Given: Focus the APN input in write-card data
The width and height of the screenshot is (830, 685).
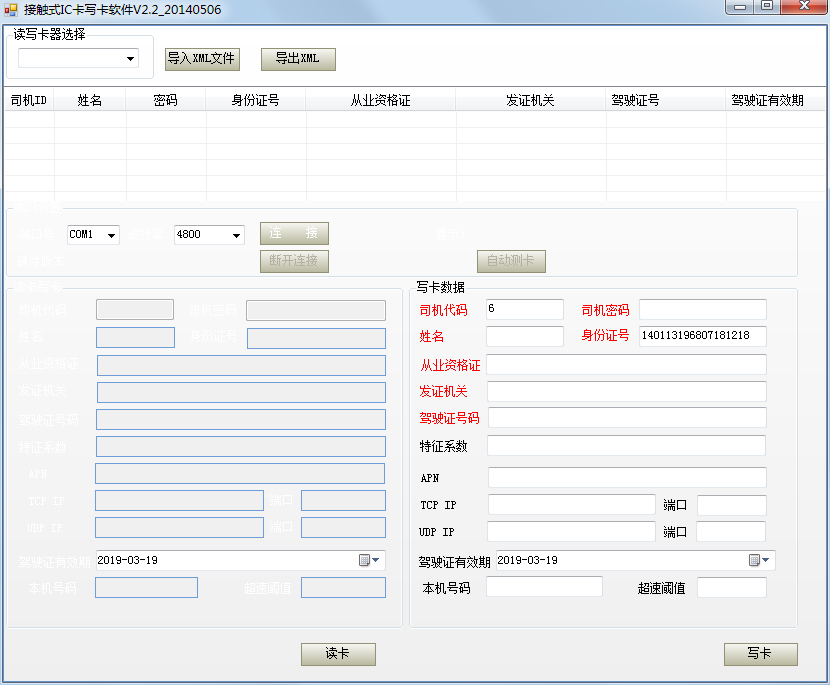Looking at the screenshot, I should [627, 478].
